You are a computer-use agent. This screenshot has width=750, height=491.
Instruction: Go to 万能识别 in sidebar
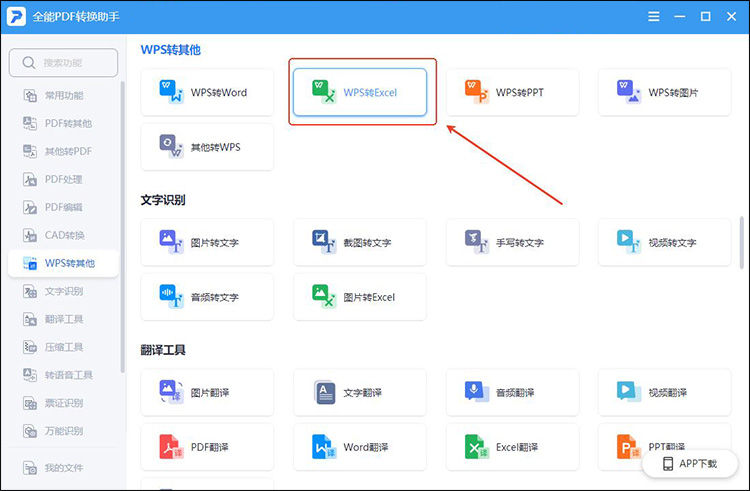tap(63, 431)
